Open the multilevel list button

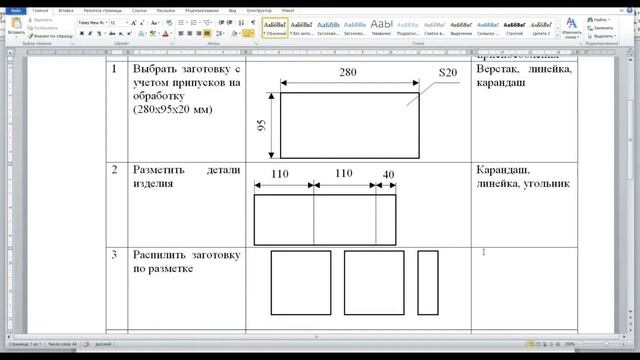click(207, 23)
